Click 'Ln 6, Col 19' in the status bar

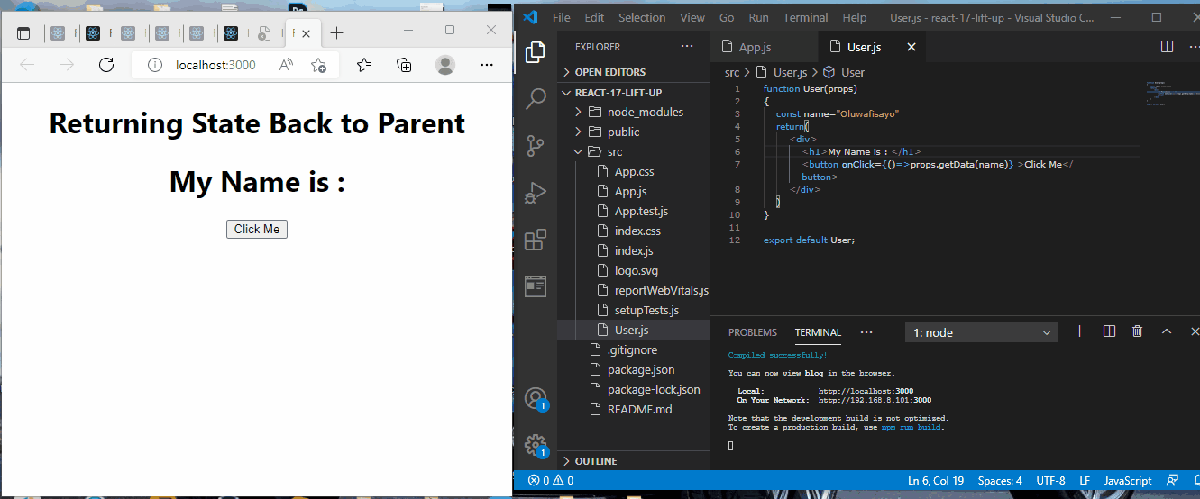tap(936, 481)
